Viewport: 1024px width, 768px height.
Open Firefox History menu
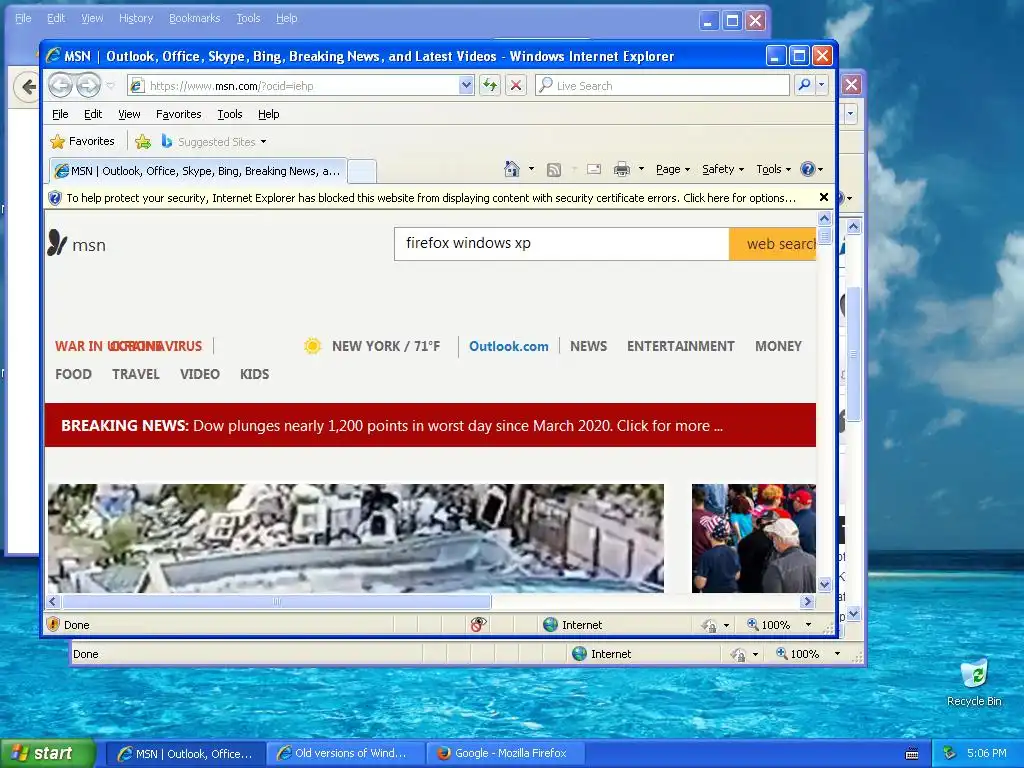pos(136,18)
